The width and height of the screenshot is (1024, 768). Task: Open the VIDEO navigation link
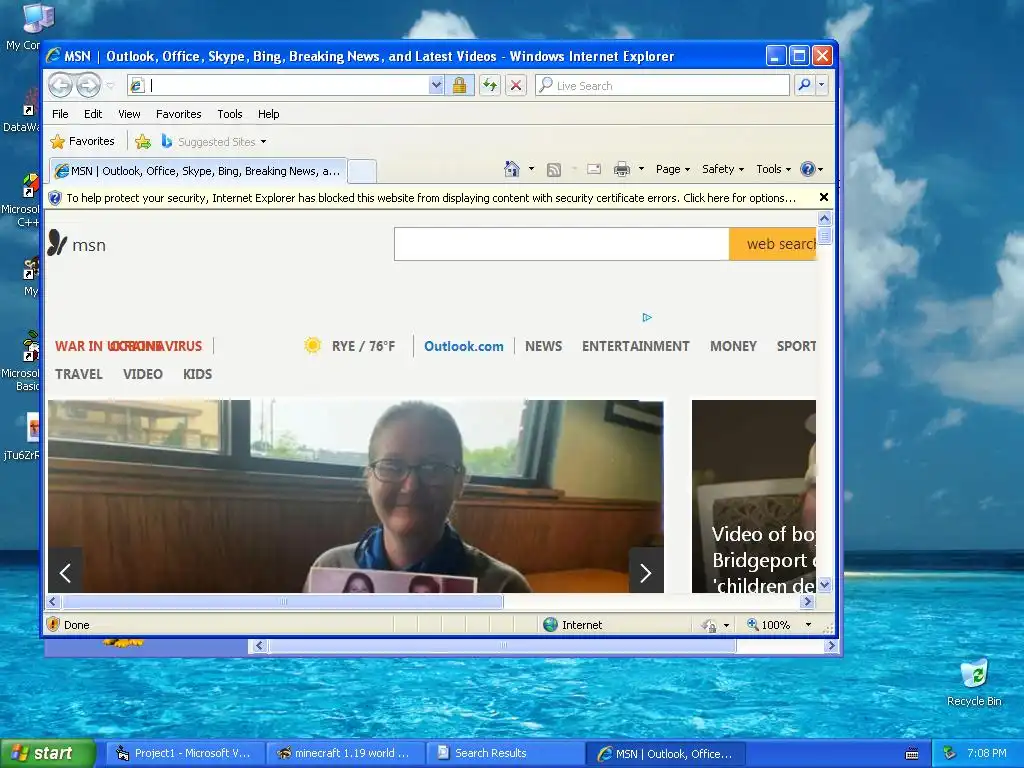[x=142, y=374]
